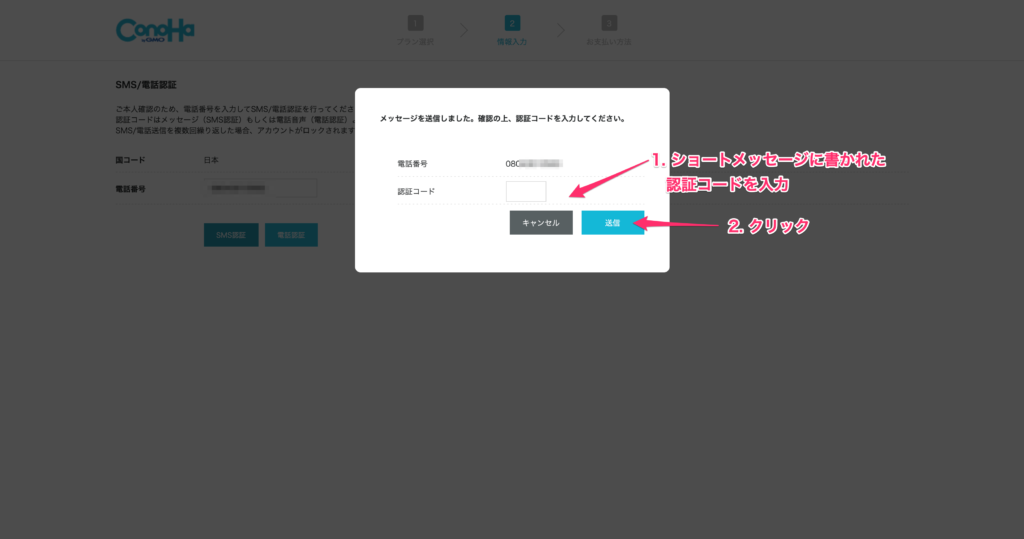This screenshot has width=1024, height=539.
Task: Click the 080 phone number in the dialog
Action: click(534, 164)
